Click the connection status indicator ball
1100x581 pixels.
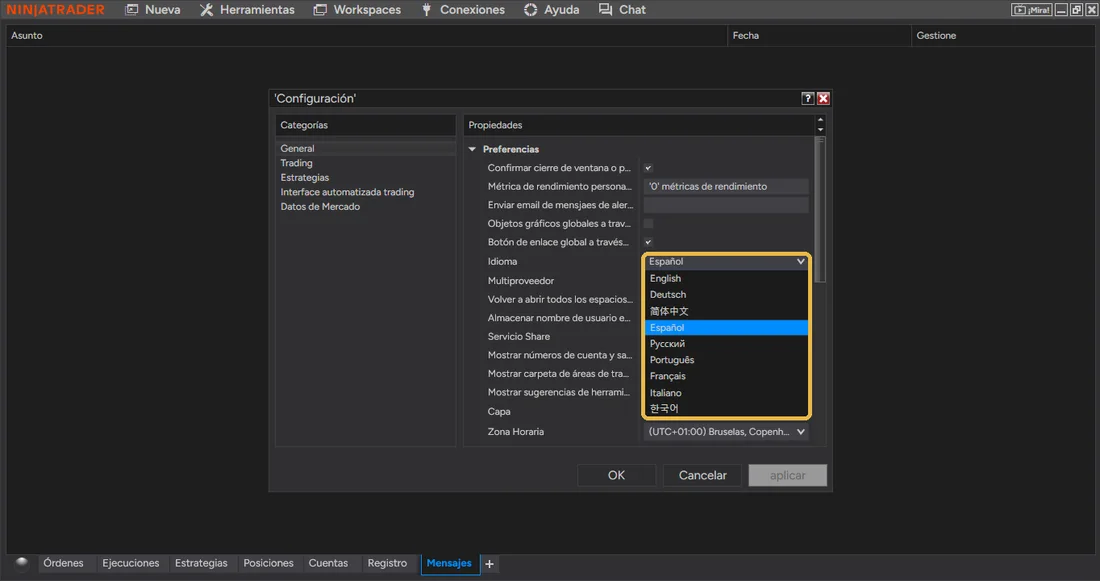21,562
